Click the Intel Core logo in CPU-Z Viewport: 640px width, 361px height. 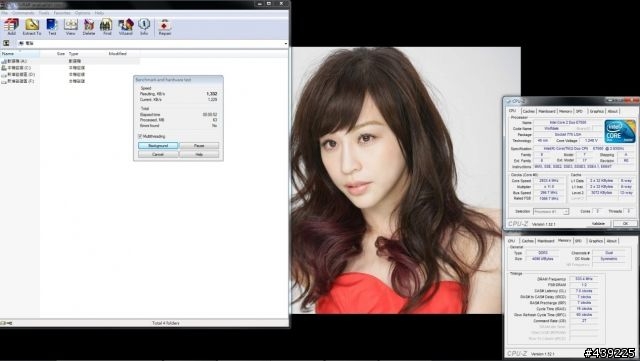click(x=620, y=131)
